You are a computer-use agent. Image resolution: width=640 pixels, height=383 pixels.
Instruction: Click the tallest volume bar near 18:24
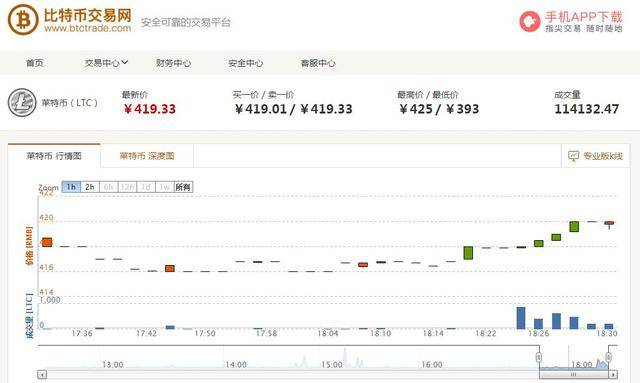click(521, 318)
